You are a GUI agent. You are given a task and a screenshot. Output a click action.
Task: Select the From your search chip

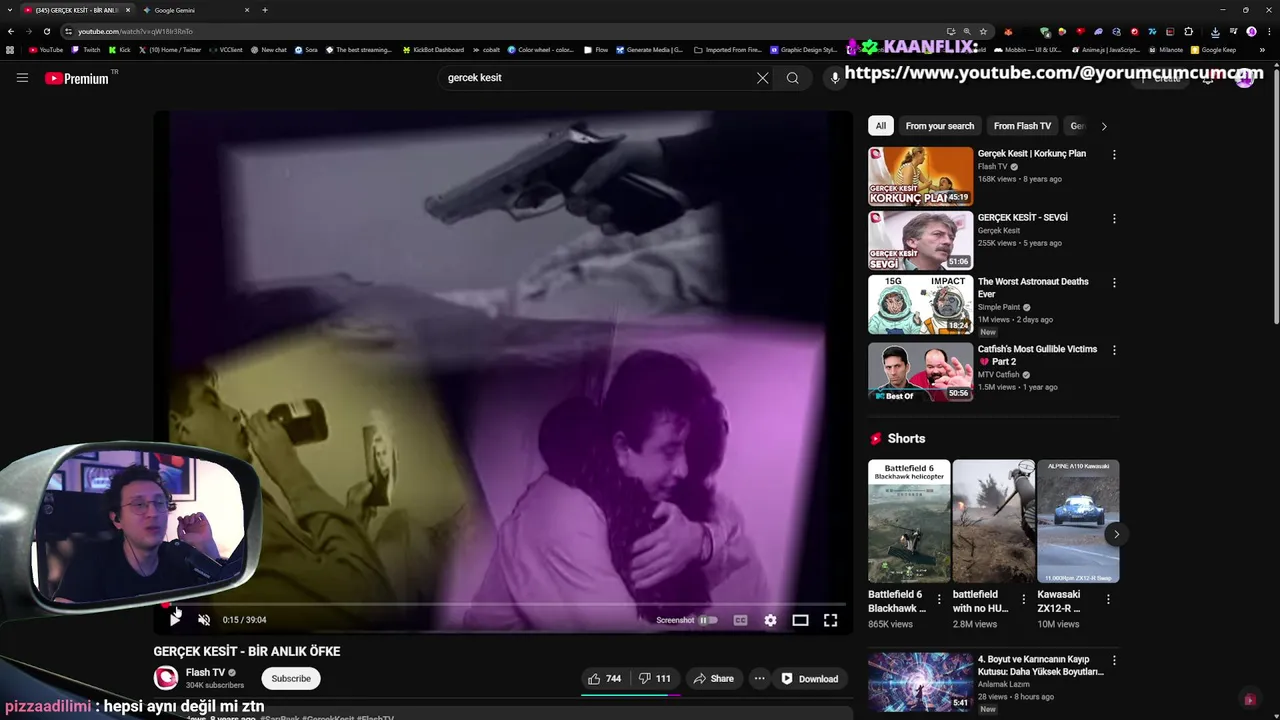coord(939,126)
